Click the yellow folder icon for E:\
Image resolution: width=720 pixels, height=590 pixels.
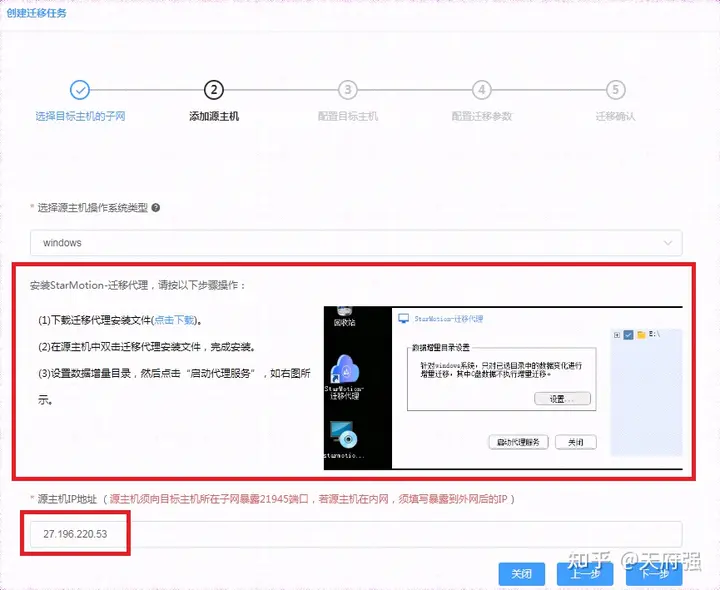coord(641,335)
